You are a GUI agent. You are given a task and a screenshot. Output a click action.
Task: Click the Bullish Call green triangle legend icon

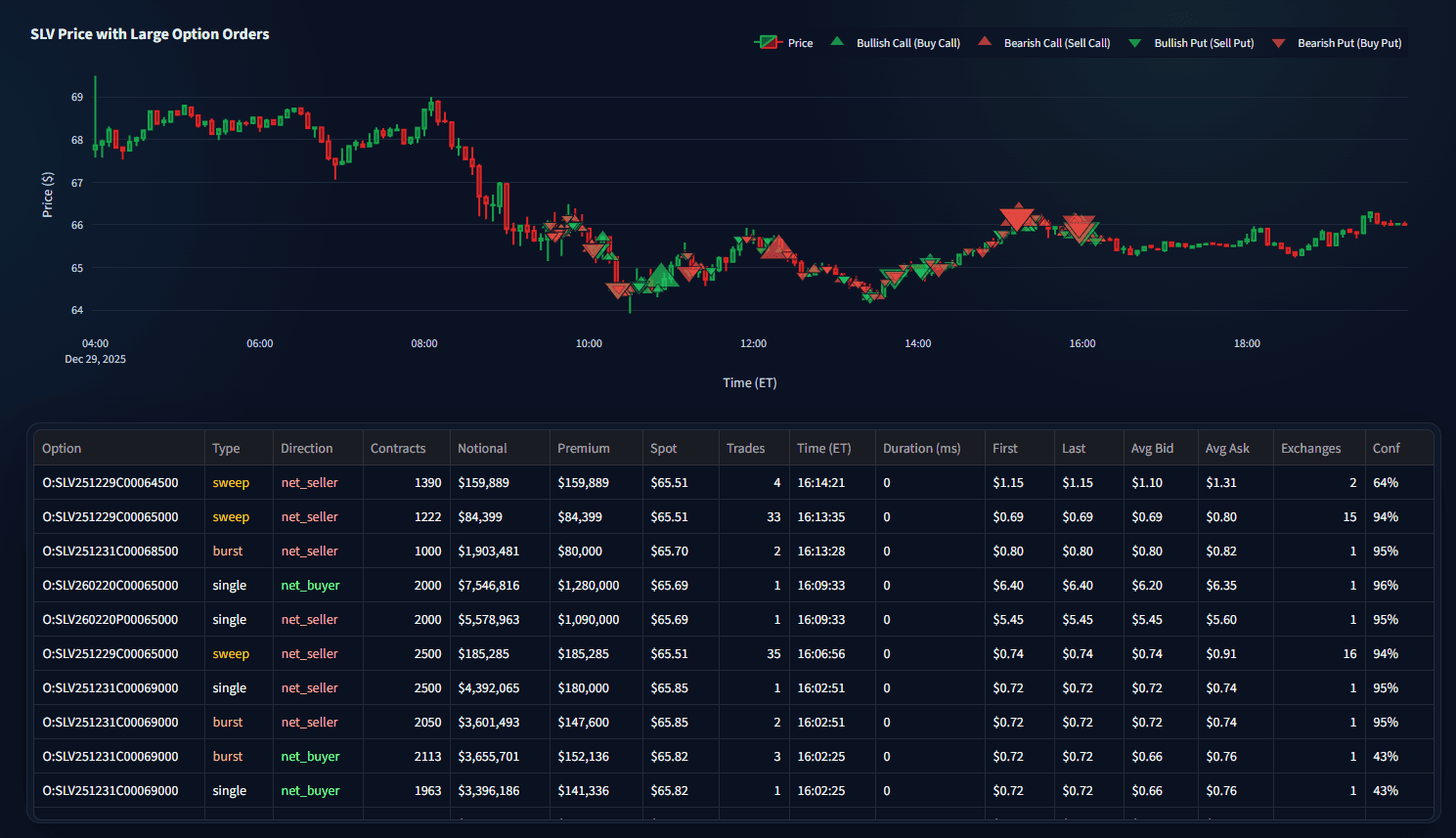pos(836,41)
